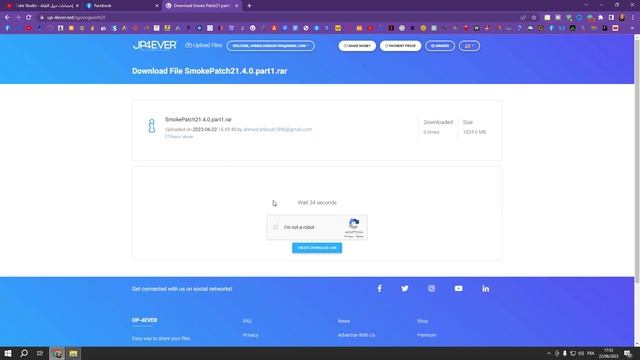The height and width of the screenshot is (360, 640).
Task: Click the volume icon in system tray
Action: click(581, 353)
